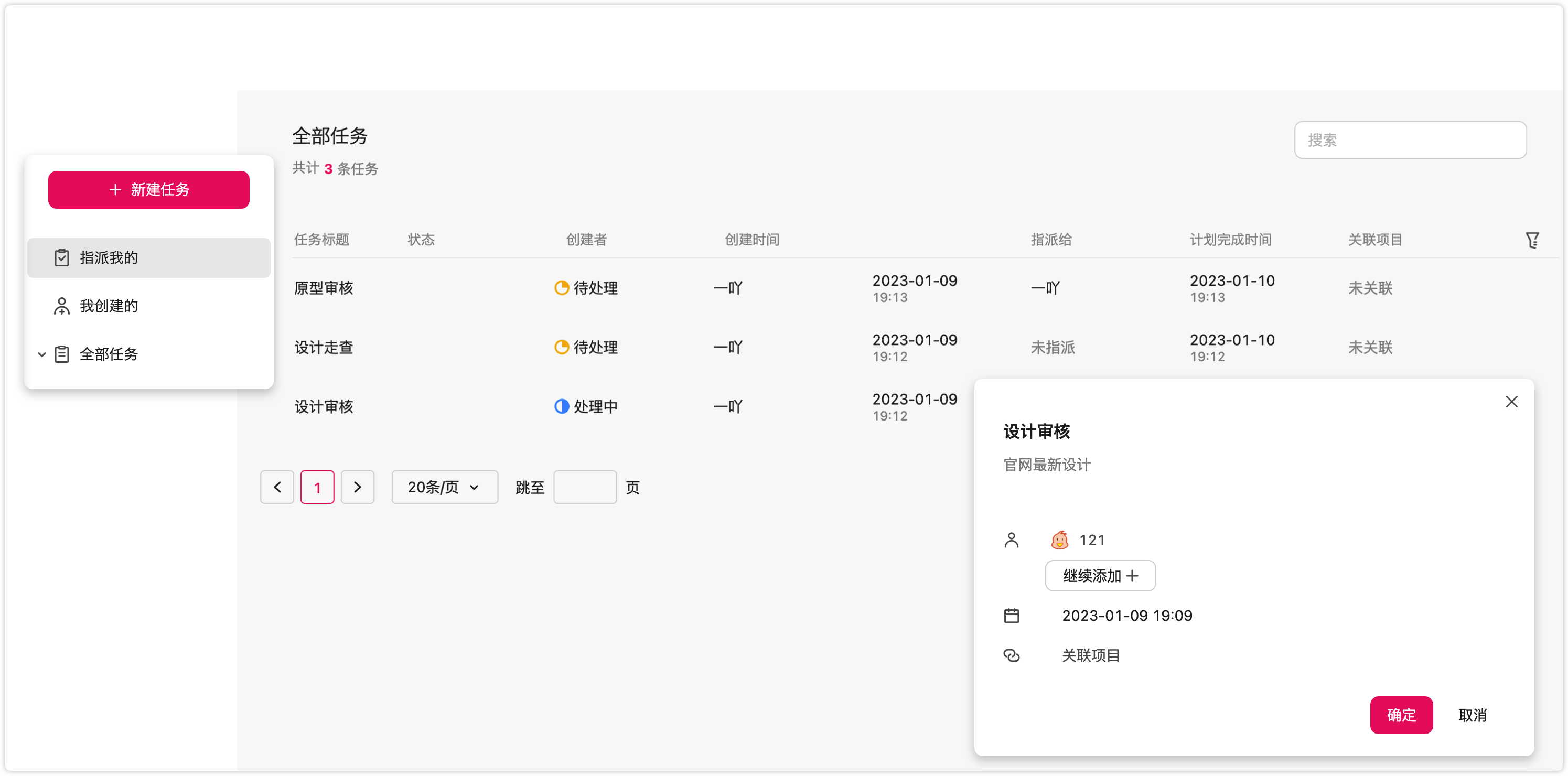
Task: Select 我创建的 in sidebar
Action: coord(109,306)
